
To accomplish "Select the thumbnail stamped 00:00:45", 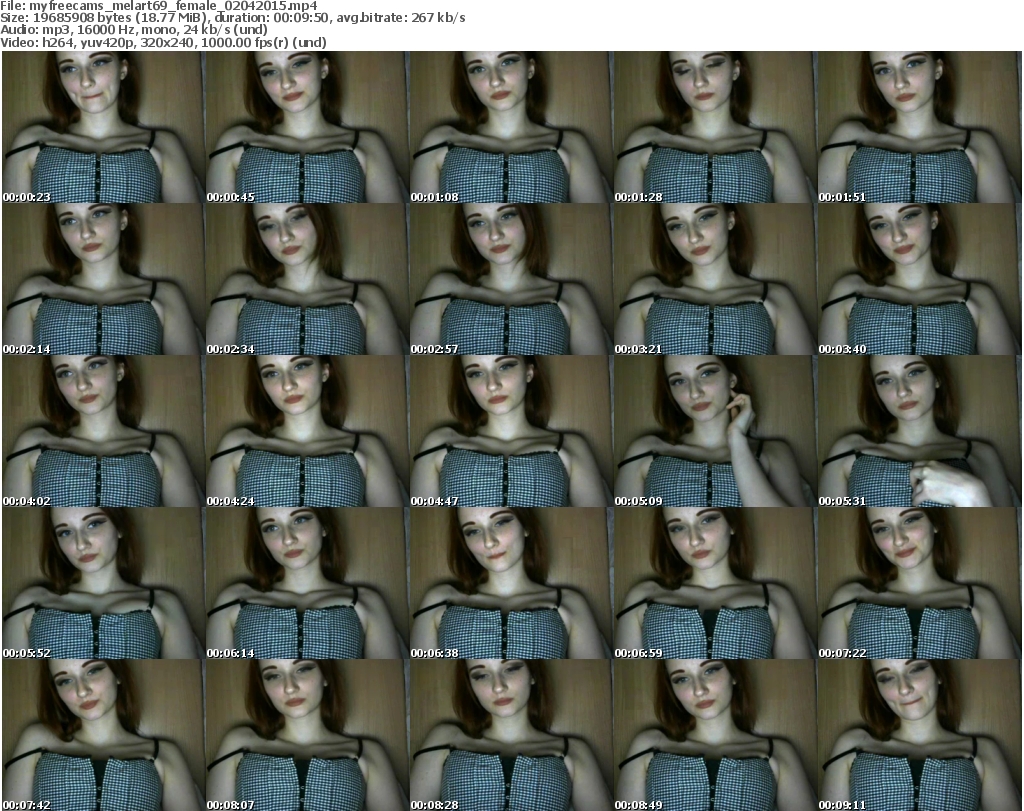I will tap(307, 127).
